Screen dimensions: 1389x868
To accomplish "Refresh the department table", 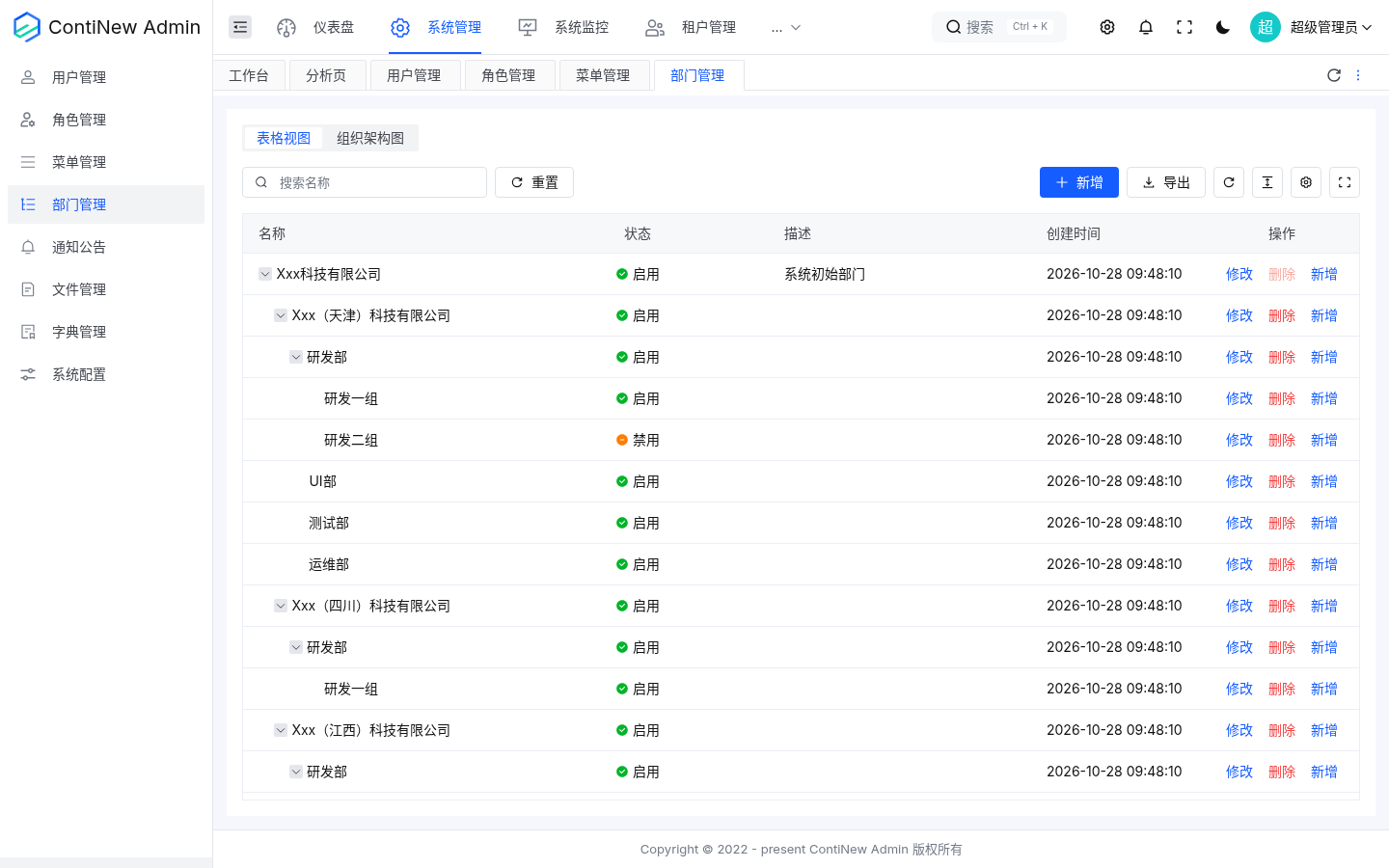I will (1229, 182).
